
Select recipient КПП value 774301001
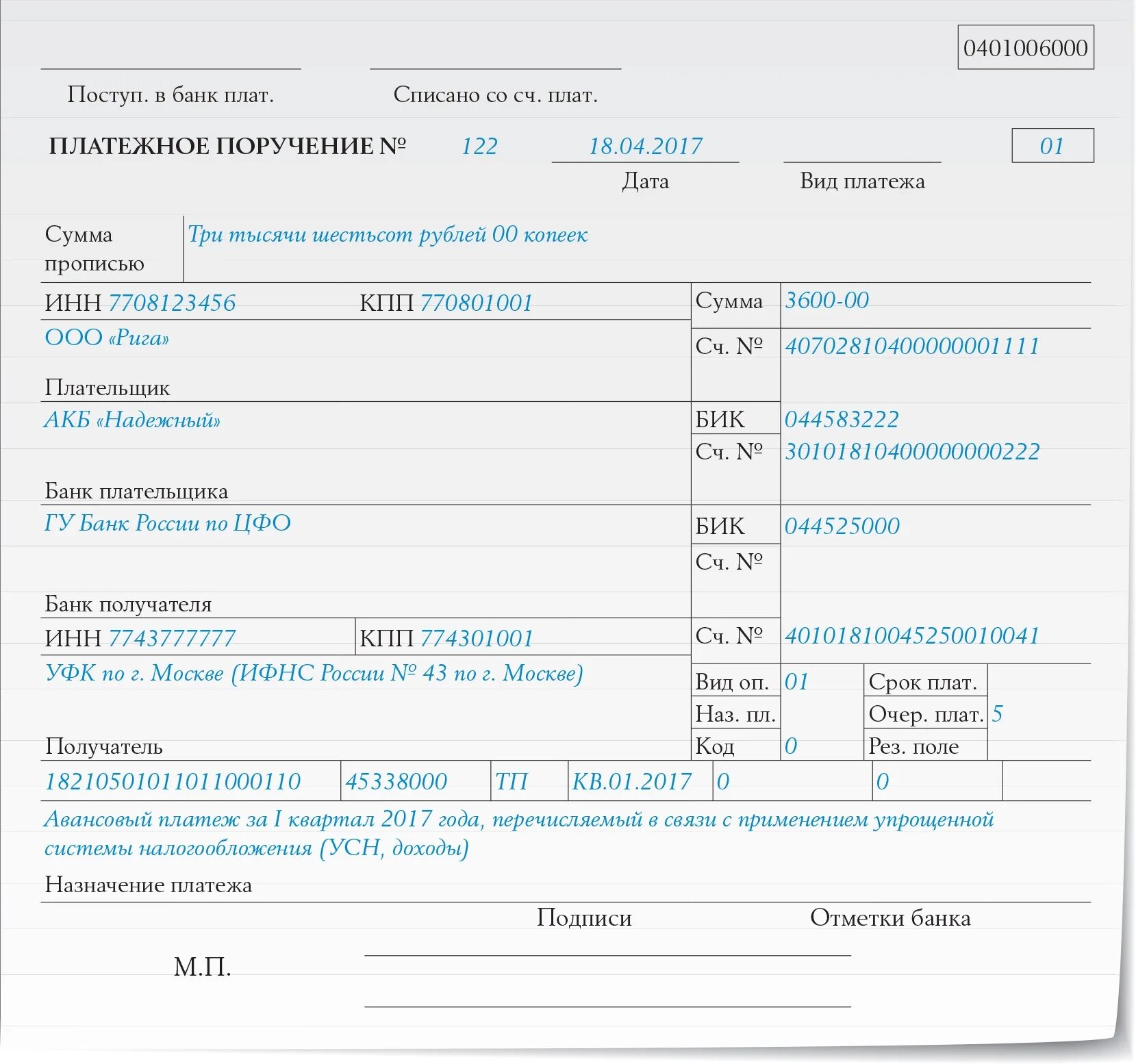pos(477,638)
